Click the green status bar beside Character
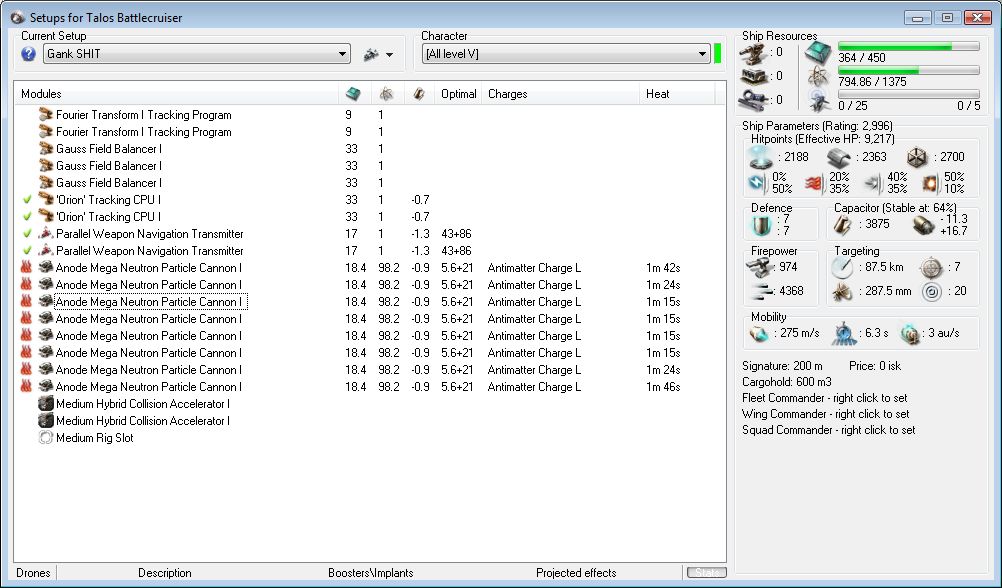This screenshot has height=588, width=1002. [x=718, y=54]
